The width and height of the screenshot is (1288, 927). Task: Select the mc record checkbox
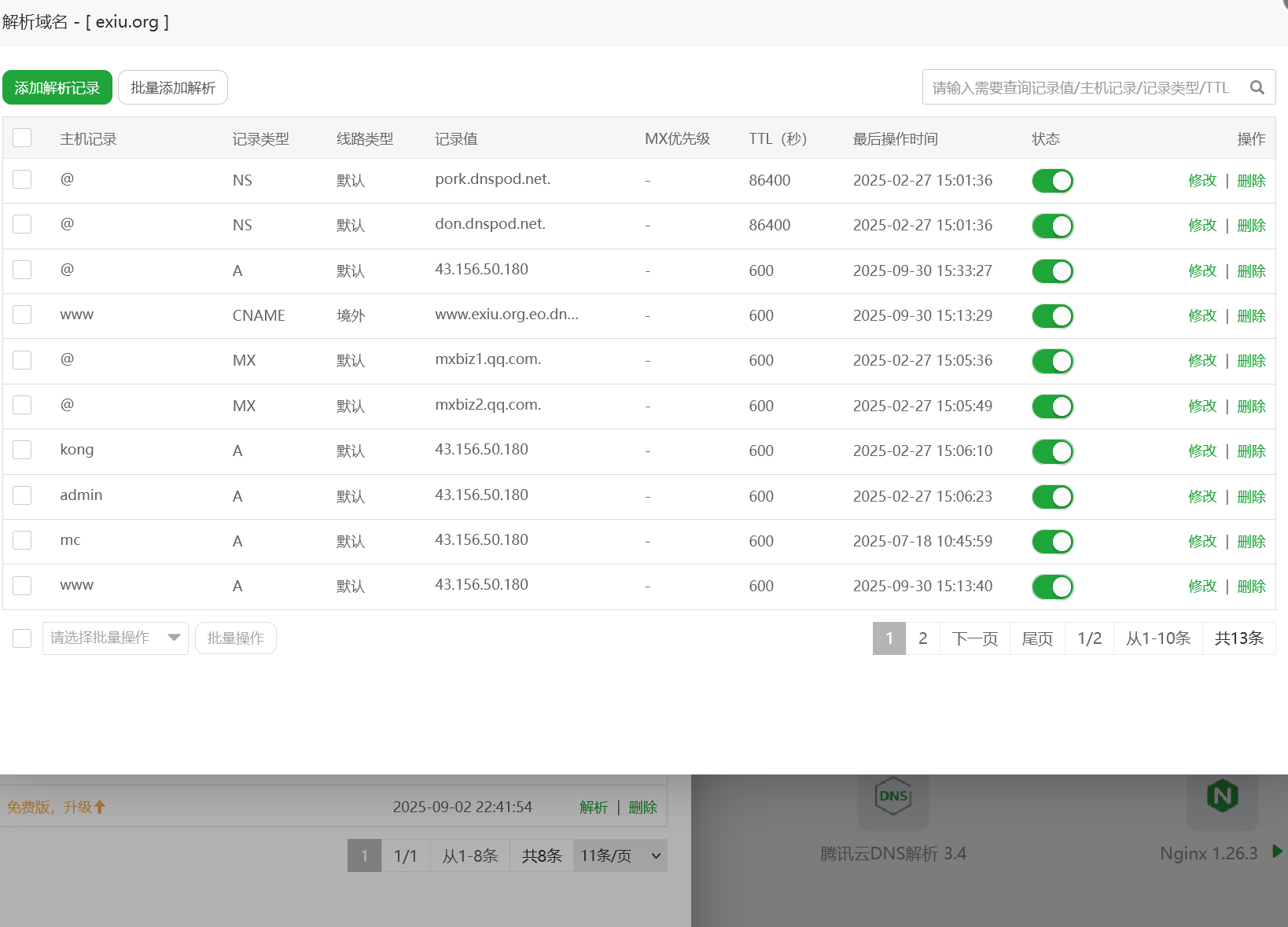[x=22, y=540]
